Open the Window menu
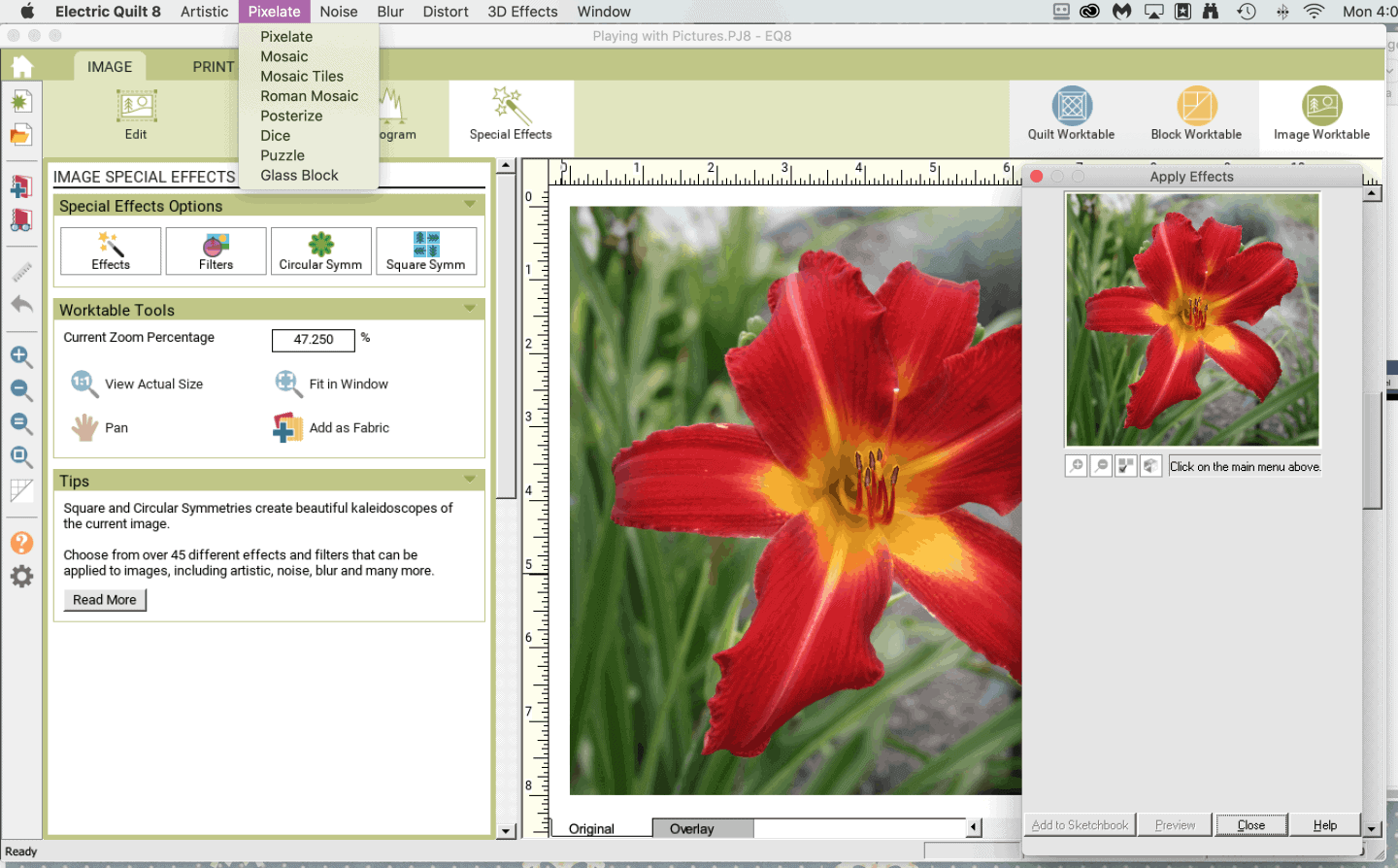Image resolution: width=1398 pixels, height=868 pixels. [x=604, y=12]
